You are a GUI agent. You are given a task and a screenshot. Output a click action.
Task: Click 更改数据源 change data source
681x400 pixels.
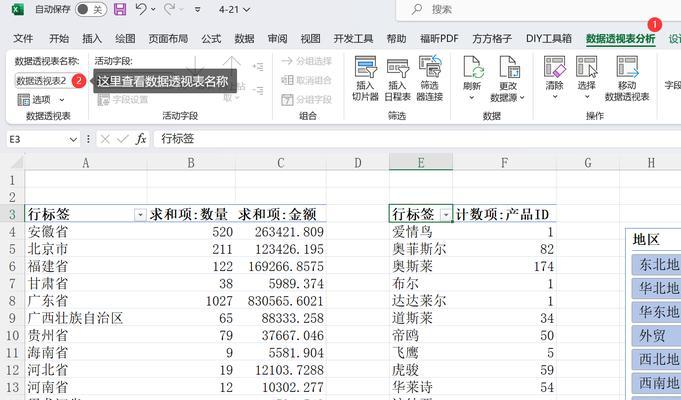tap(507, 79)
